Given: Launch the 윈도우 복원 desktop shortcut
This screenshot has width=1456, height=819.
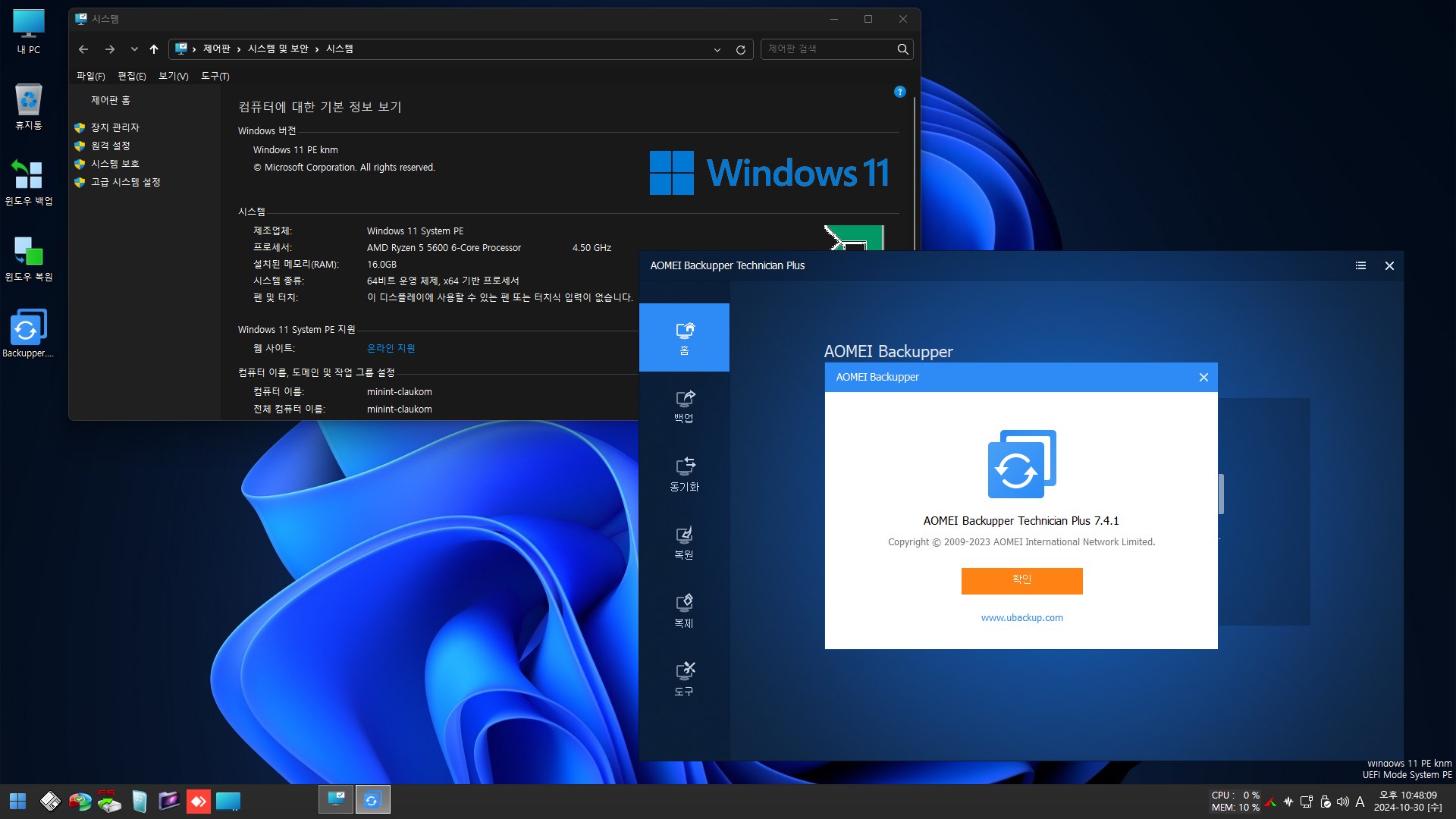Looking at the screenshot, I should [29, 259].
